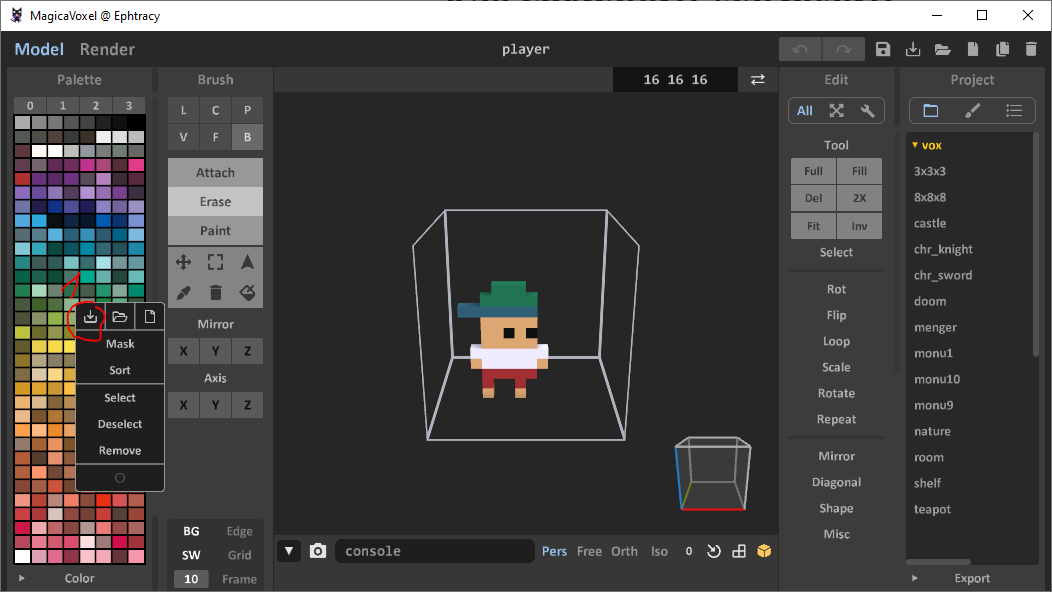Expand the console dropdown arrow
The height and width of the screenshot is (592, 1052).
pyautogui.click(x=289, y=550)
